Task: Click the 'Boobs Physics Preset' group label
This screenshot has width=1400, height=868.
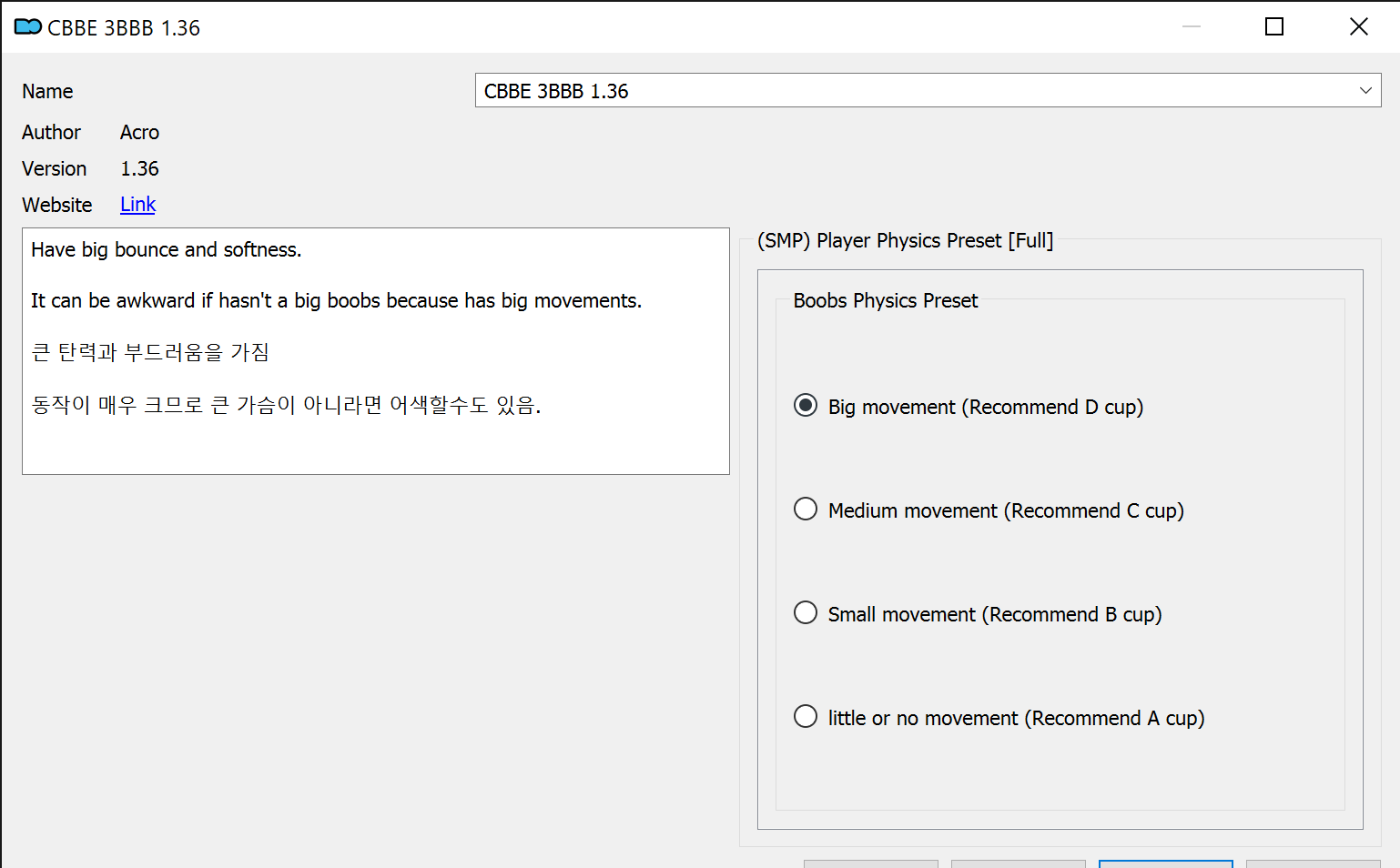Action: tap(885, 300)
